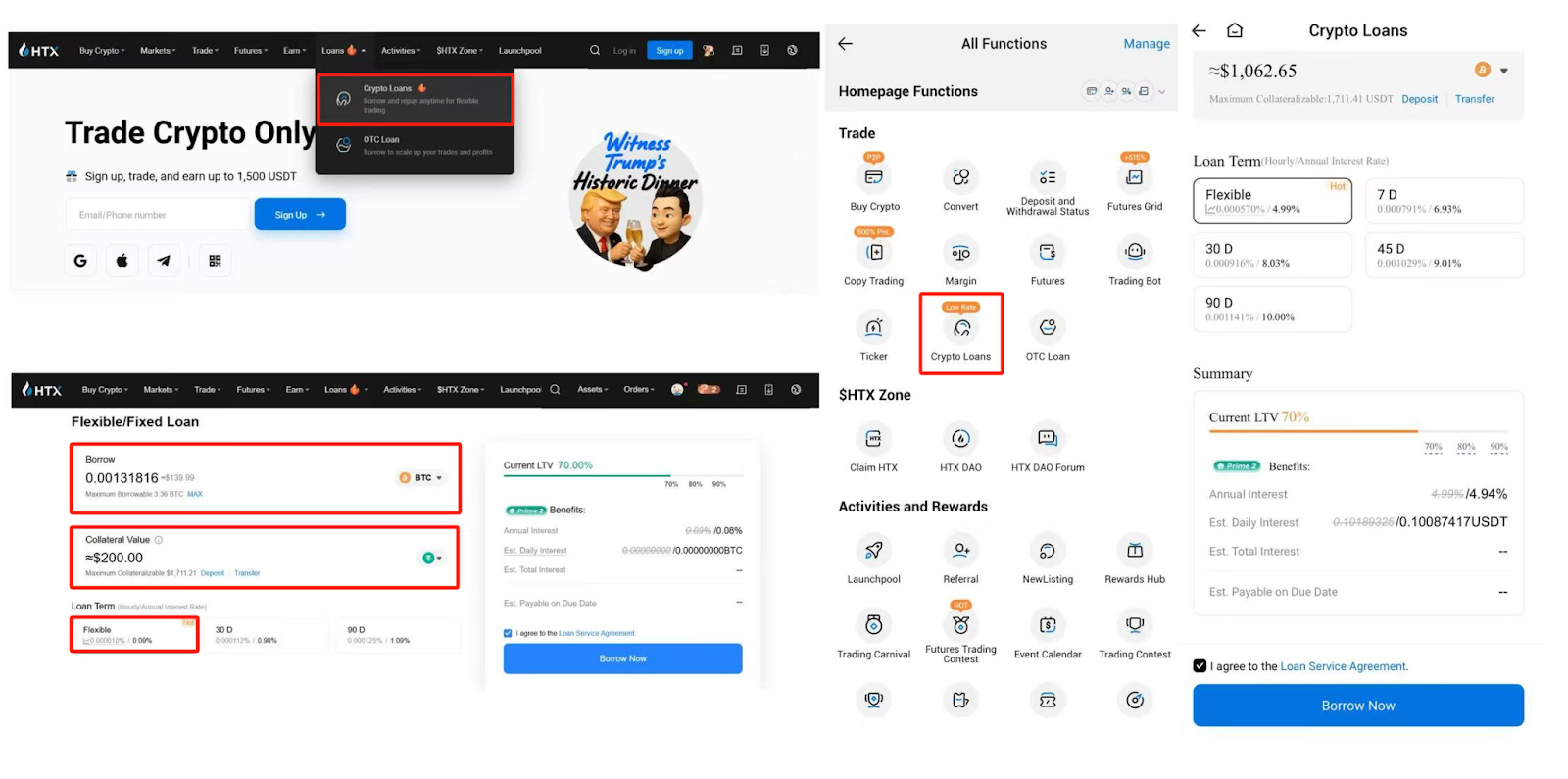
Task: Choose 90 D 10.00% term on mobile
Action: point(1272,309)
